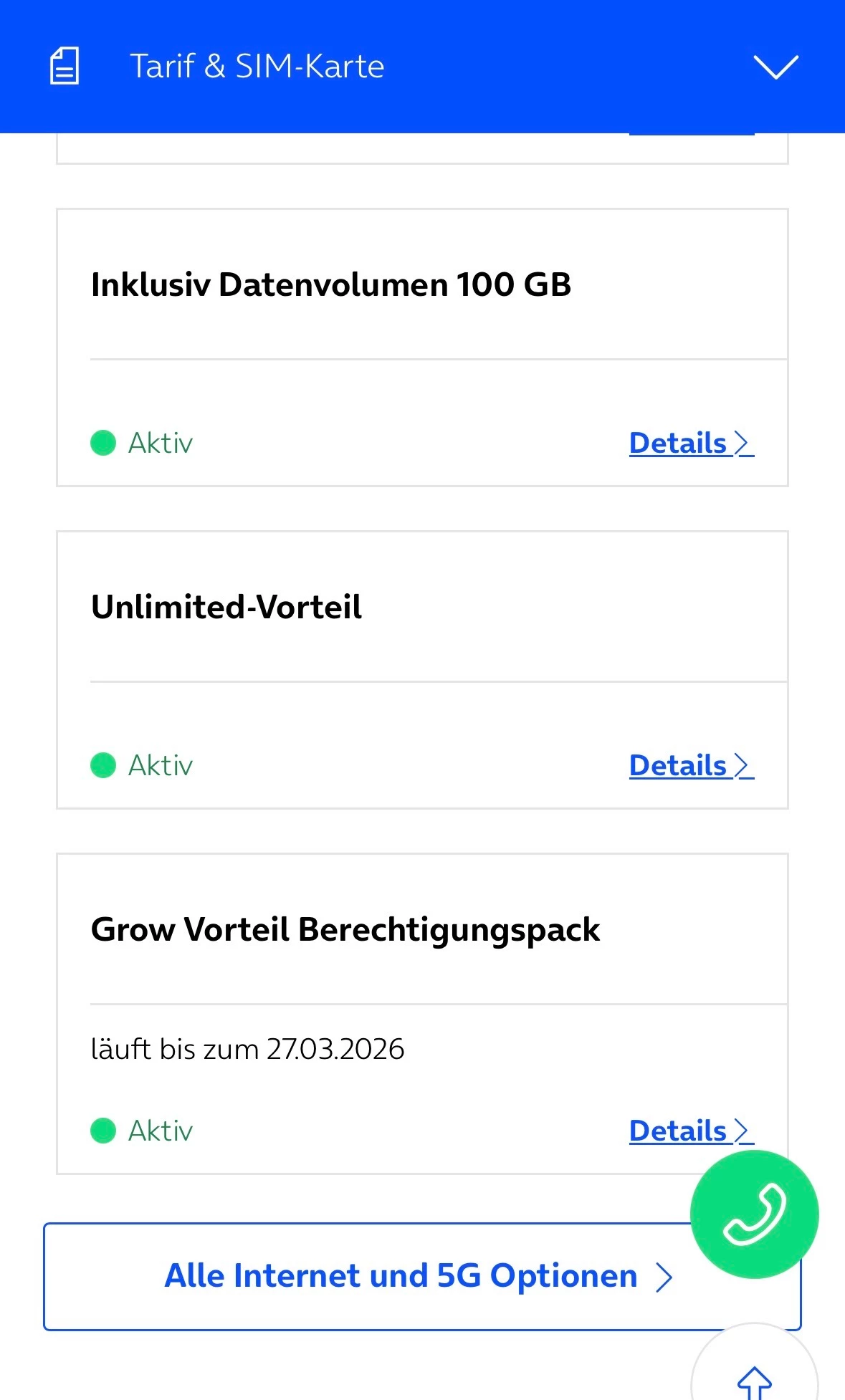
Task: Click chevron beside Details in Grow Vorteil card
Action: [743, 1131]
